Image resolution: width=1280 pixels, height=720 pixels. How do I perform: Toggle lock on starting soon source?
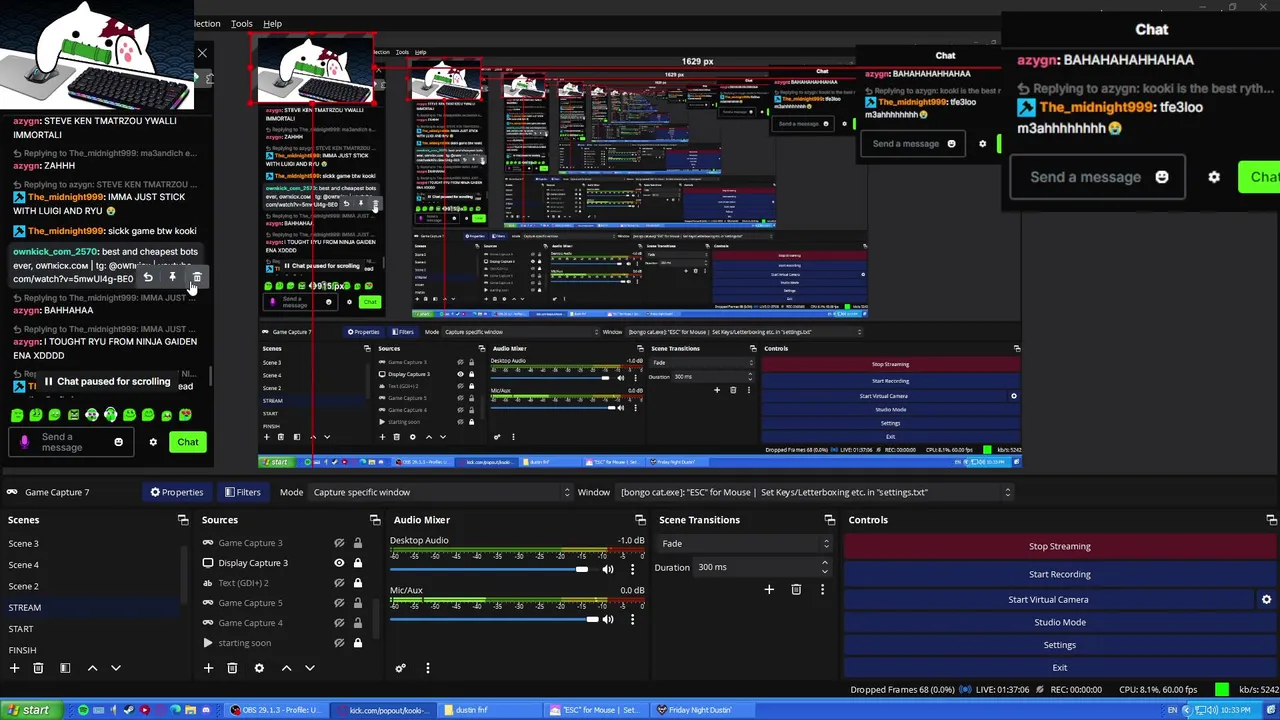[357, 643]
